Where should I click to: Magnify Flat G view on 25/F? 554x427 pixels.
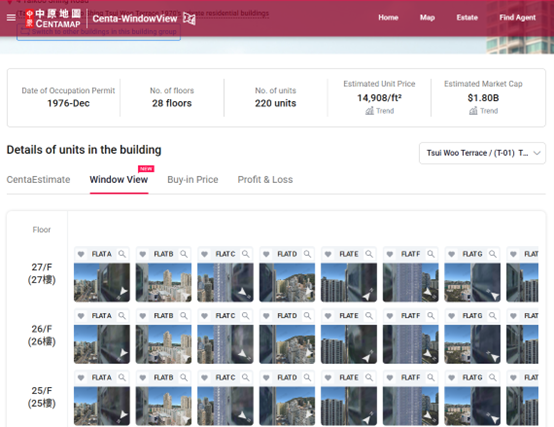point(493,378)
